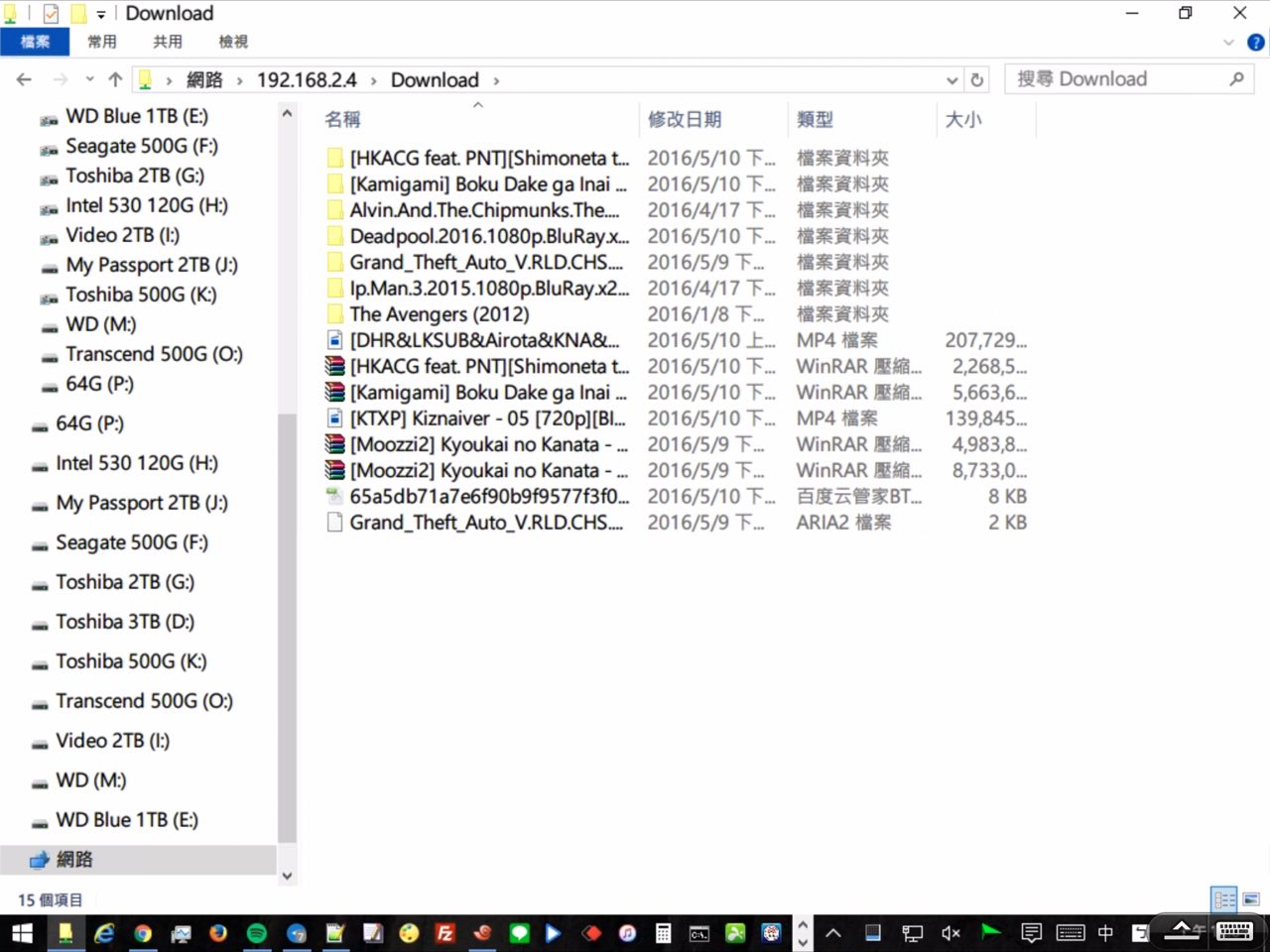Screen dimensions: 1270x952
Task: Open Explorer help question mark icon
Action: pyautogui.click(x=1256, y=43)
